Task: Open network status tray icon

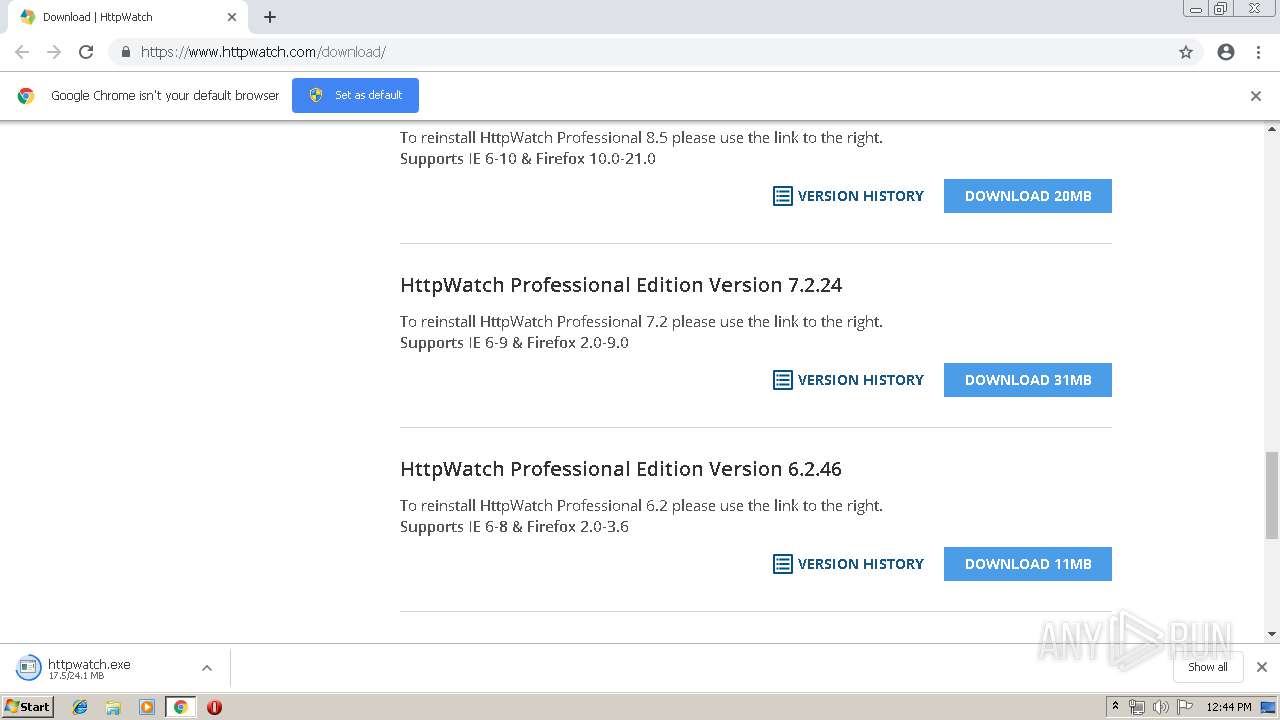Action: (1137, 707)
